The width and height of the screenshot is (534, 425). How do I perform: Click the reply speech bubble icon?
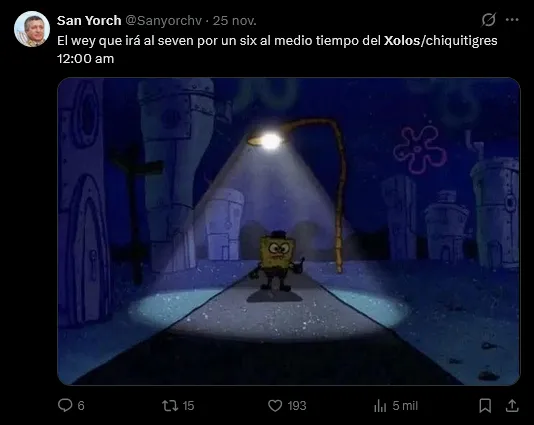[65, 405]
